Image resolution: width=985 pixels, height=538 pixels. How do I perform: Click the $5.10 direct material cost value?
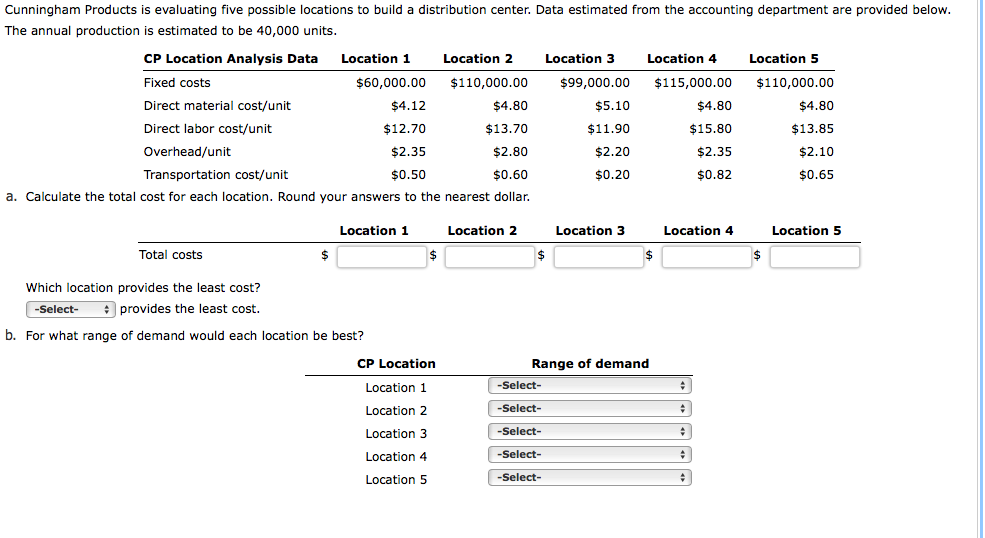point(612,106)
